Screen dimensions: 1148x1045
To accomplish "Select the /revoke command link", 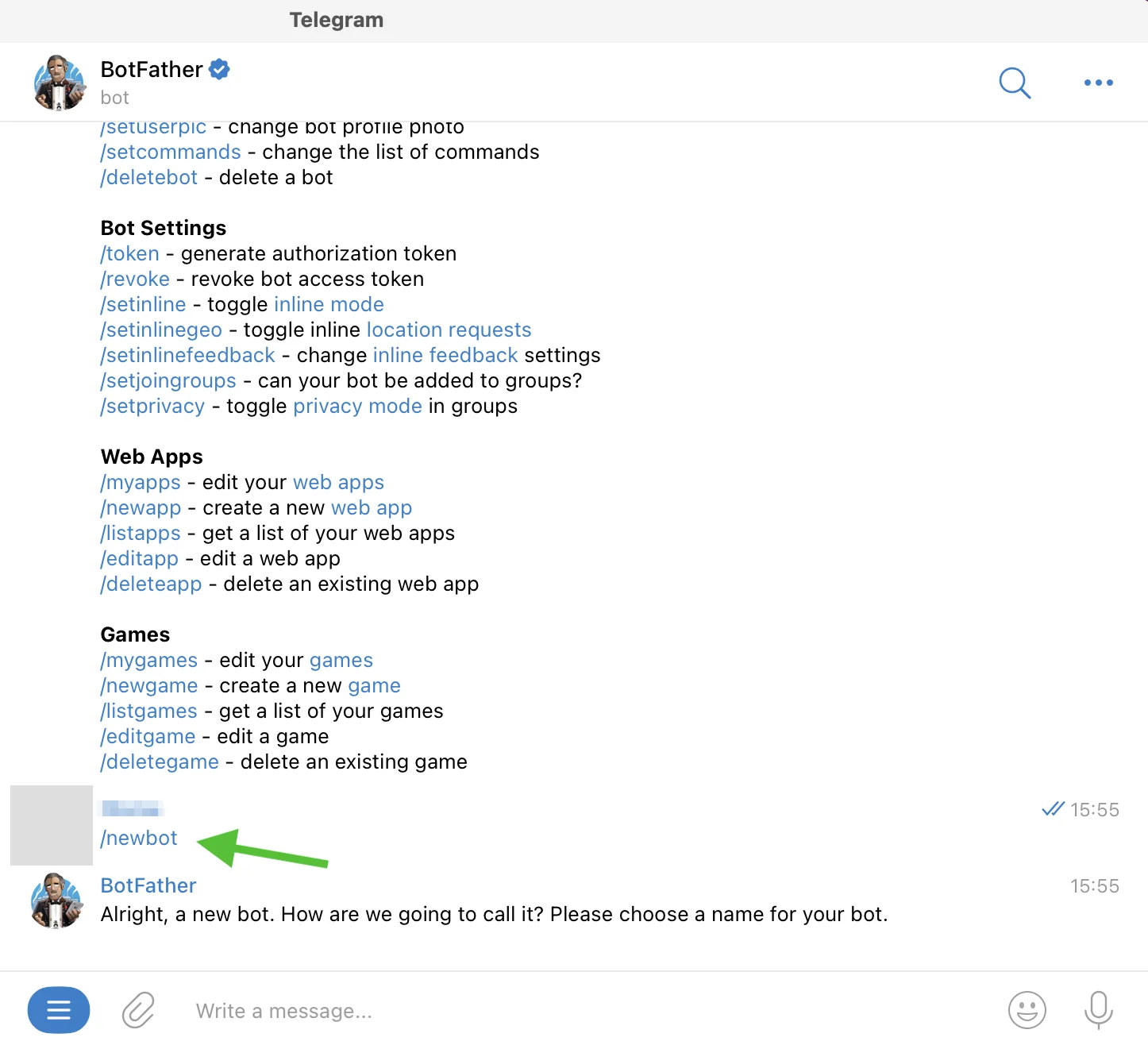I will pyautogui.click(x=135, y=279).
